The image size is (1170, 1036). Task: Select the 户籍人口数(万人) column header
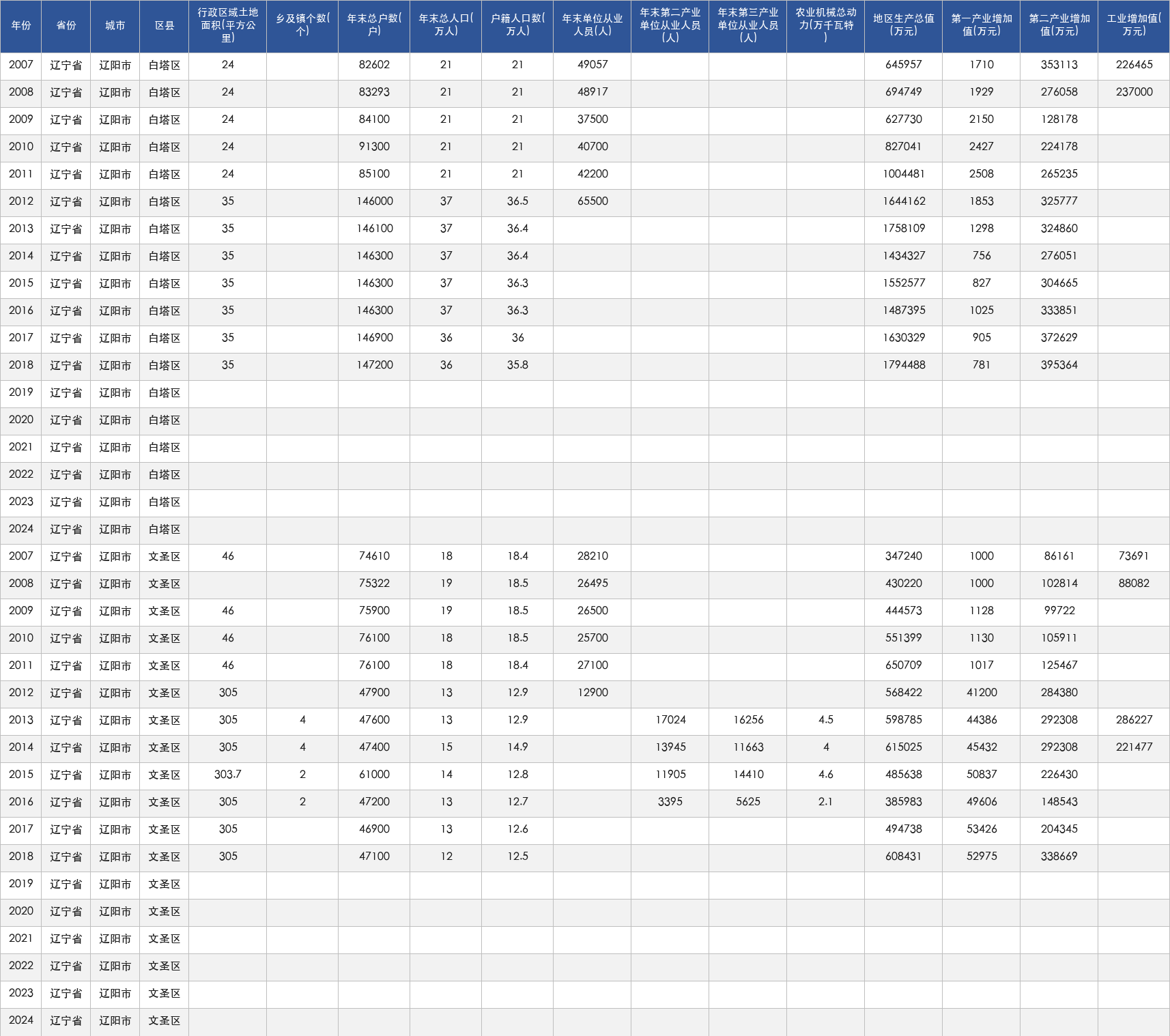pyautogui.click(x=517, y=26)
